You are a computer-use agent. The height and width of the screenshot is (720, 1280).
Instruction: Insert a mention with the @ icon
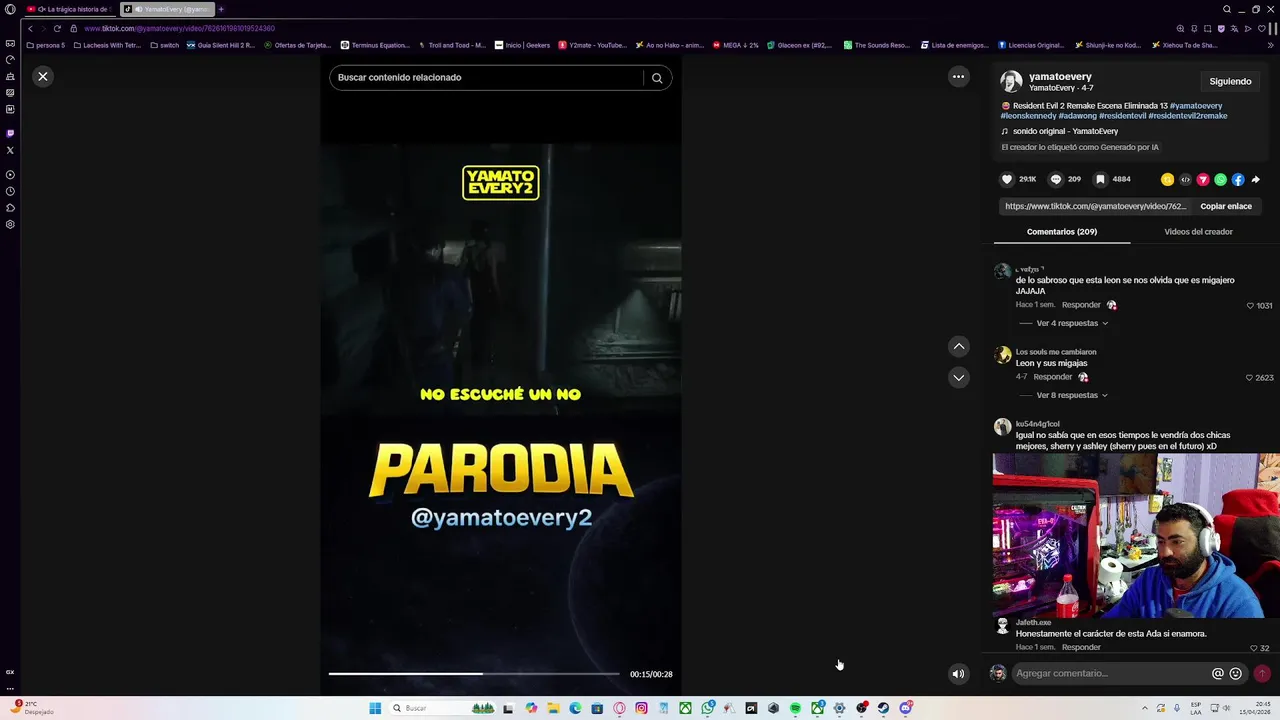tap(1218, 673)
